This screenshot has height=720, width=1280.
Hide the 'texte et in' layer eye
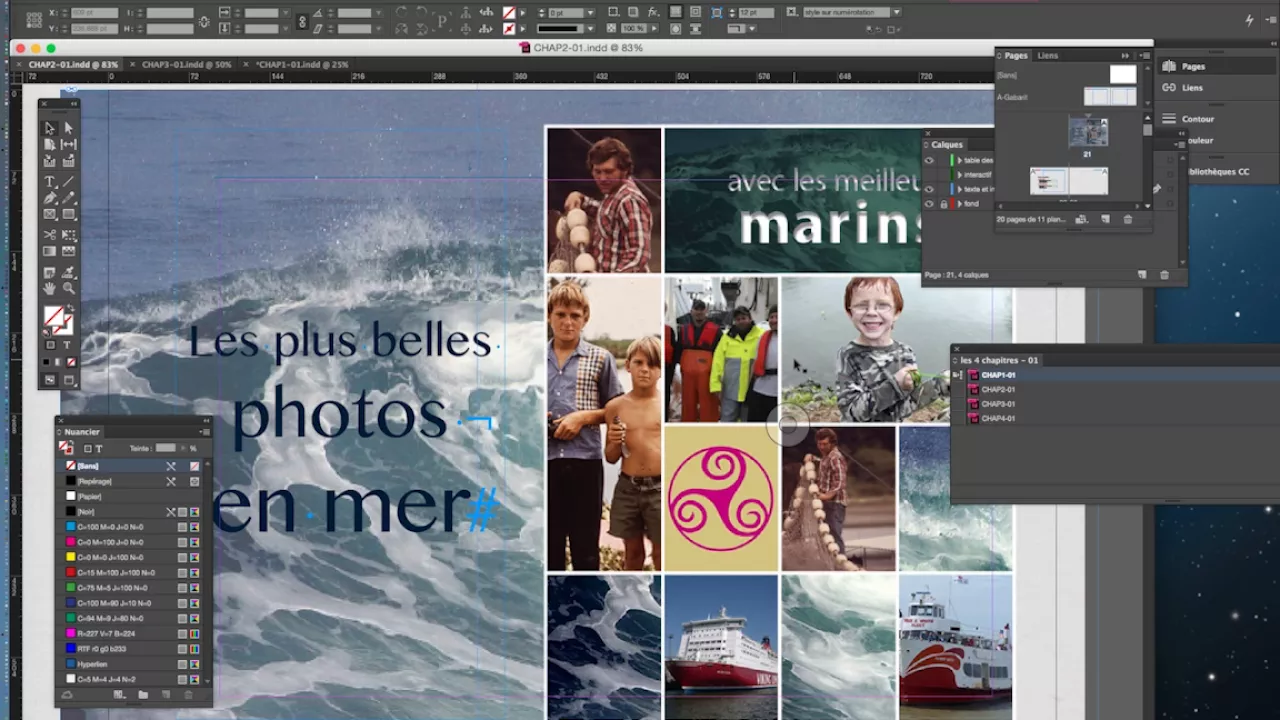click(929, 189)
